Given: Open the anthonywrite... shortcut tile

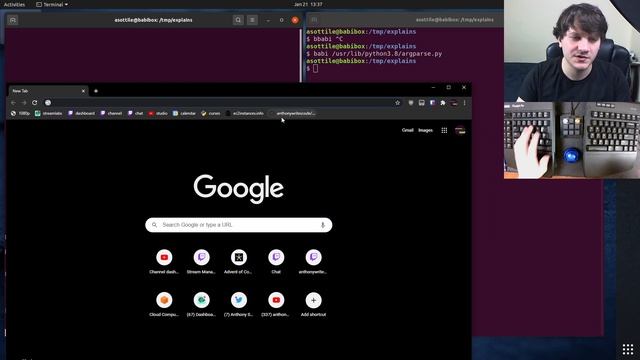Looking at the screenshot, I should (313, 262).
